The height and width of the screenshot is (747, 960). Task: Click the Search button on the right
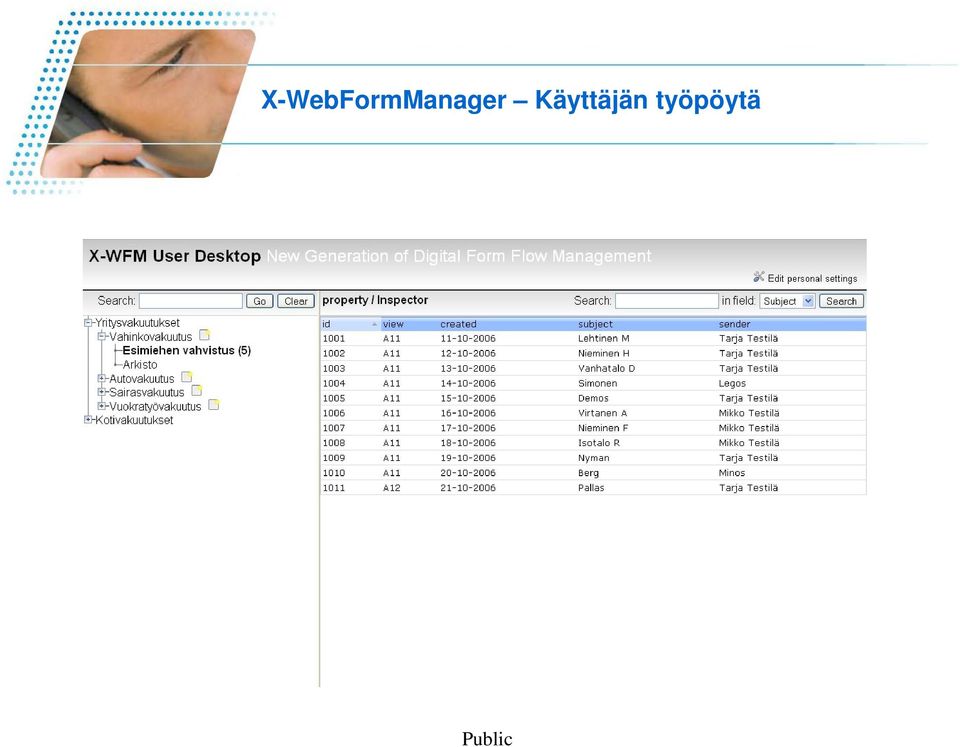[841, 301]
